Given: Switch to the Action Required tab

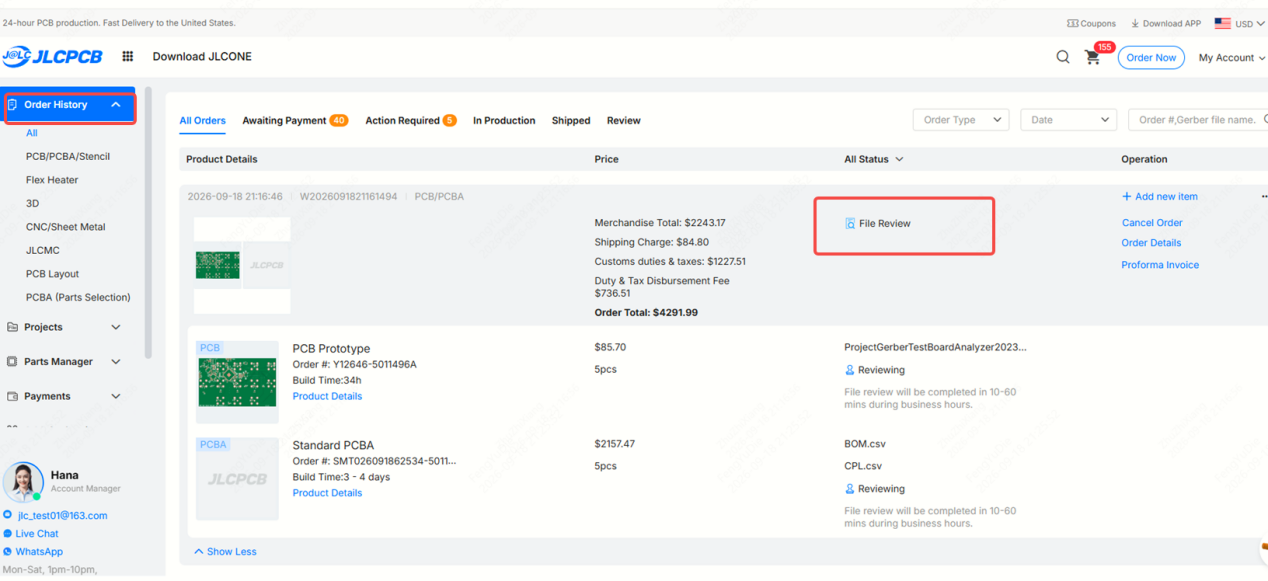Looking at the screenshot, I should [x=411, y=121].
